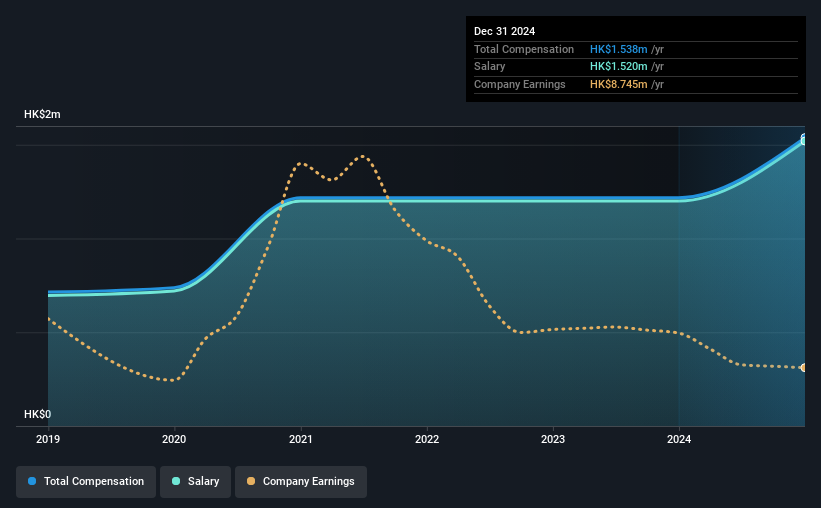
Task: Select the 2019 x-axis label
Action: pyautogui.click(x=48, y=439)
